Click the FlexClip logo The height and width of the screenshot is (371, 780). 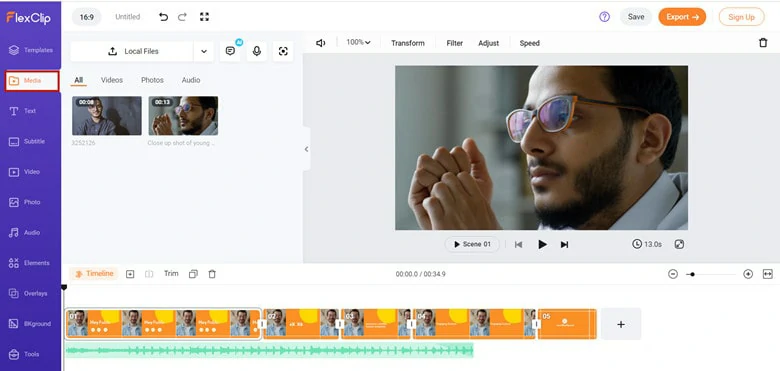pos(28,17)
